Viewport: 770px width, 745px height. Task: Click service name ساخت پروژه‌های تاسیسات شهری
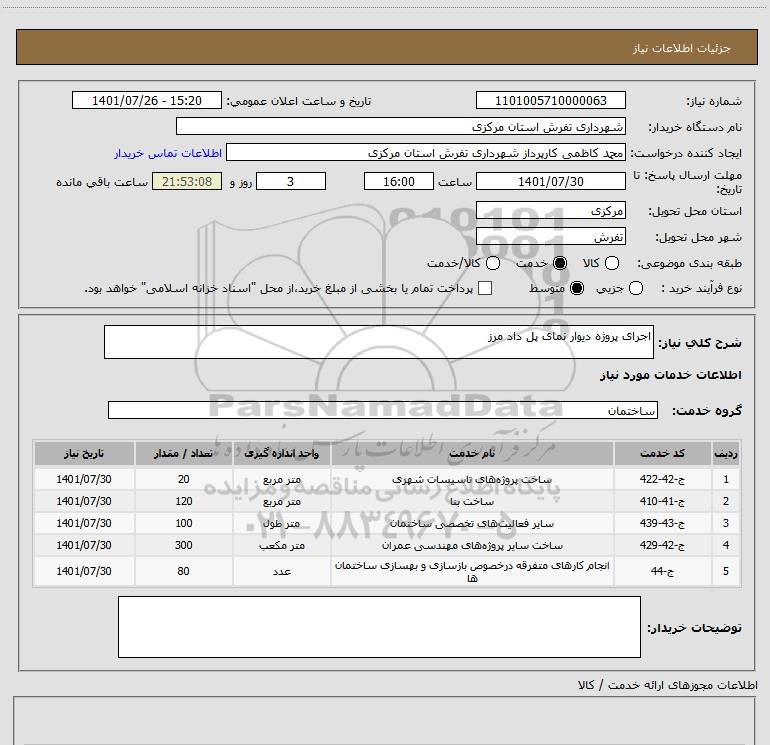click(472, 479)
